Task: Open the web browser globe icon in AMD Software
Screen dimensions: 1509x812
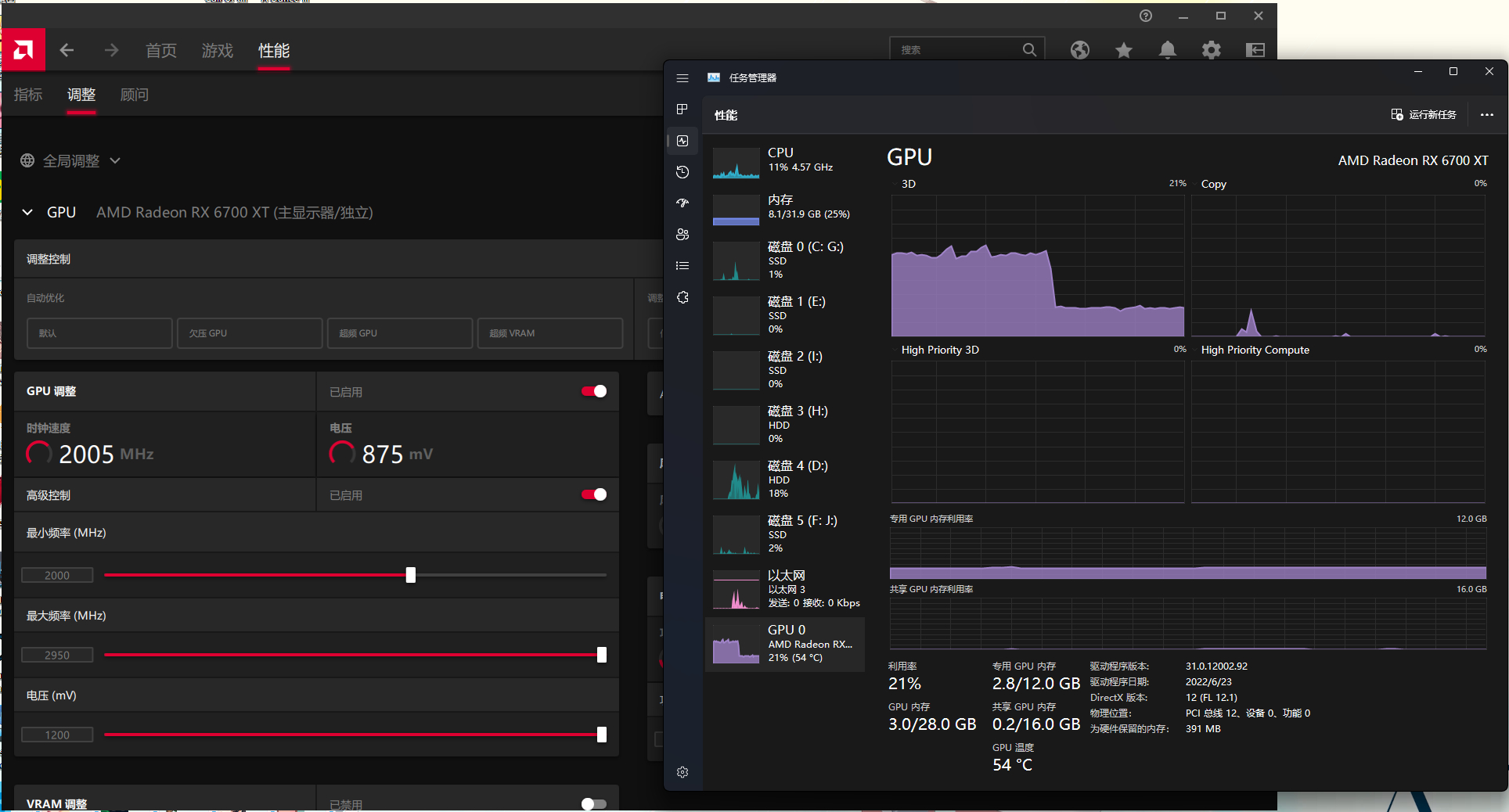Action: (x=1080, y=50)
